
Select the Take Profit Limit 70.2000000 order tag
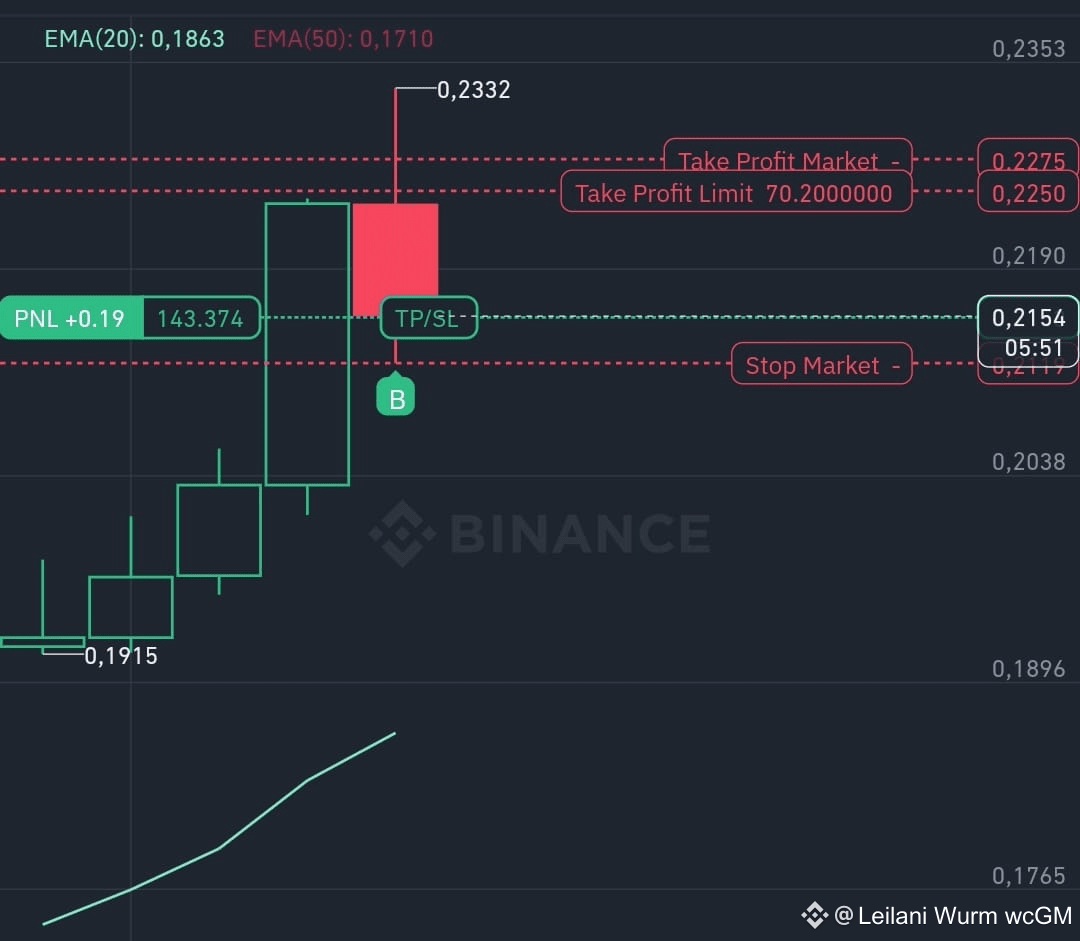736,192
